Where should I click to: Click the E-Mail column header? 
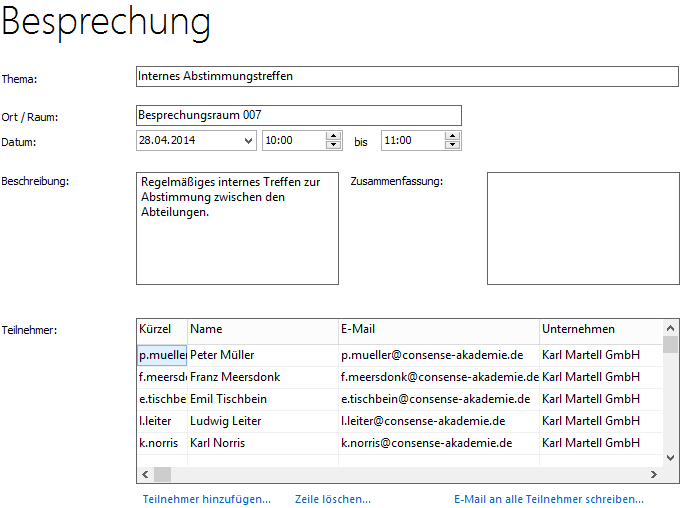(x=438, y=329)
